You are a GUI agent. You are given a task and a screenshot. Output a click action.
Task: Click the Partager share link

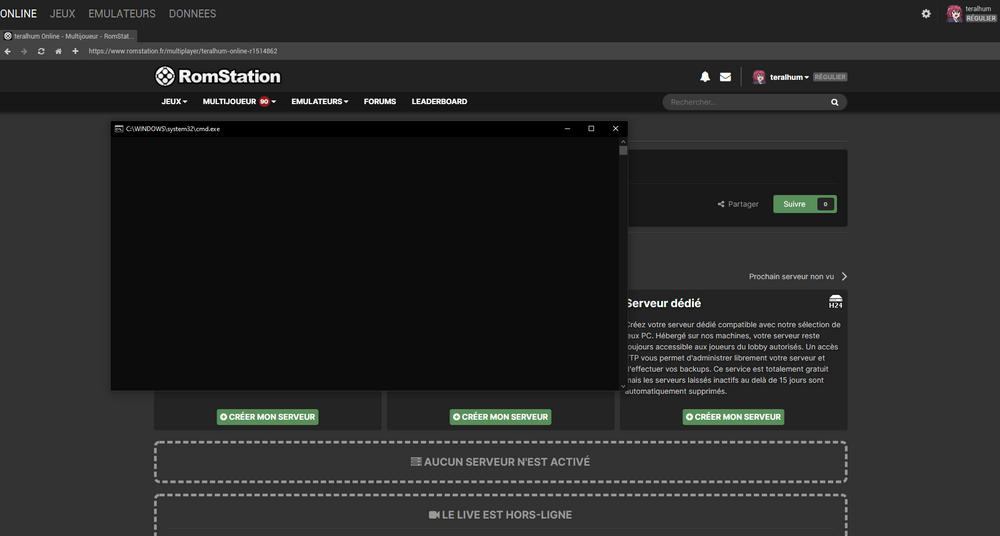pos(738,204)
